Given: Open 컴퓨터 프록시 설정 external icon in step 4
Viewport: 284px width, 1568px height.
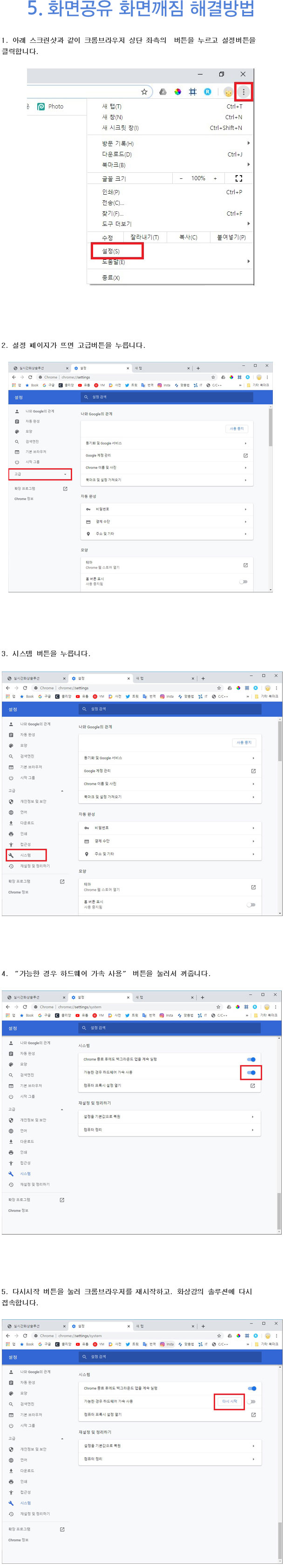Looking at the screenshot, I should pos(253,1085).
